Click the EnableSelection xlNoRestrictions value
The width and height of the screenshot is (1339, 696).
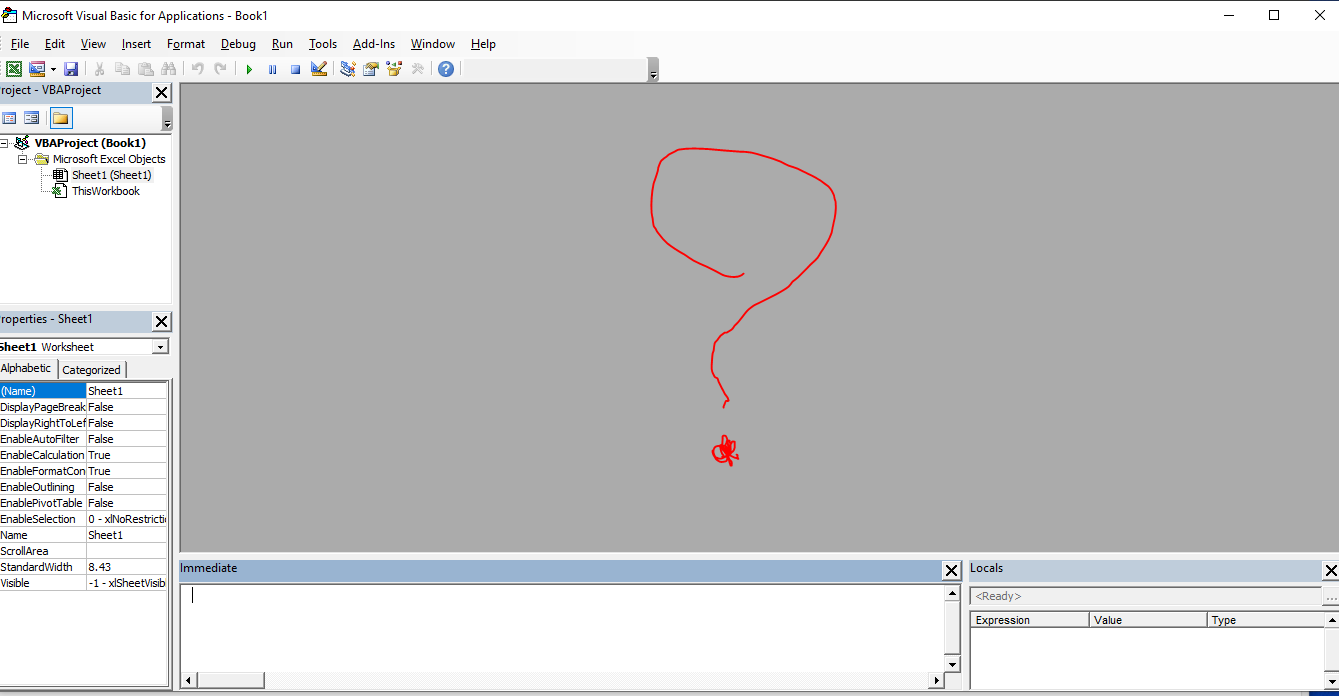[126, 519]
